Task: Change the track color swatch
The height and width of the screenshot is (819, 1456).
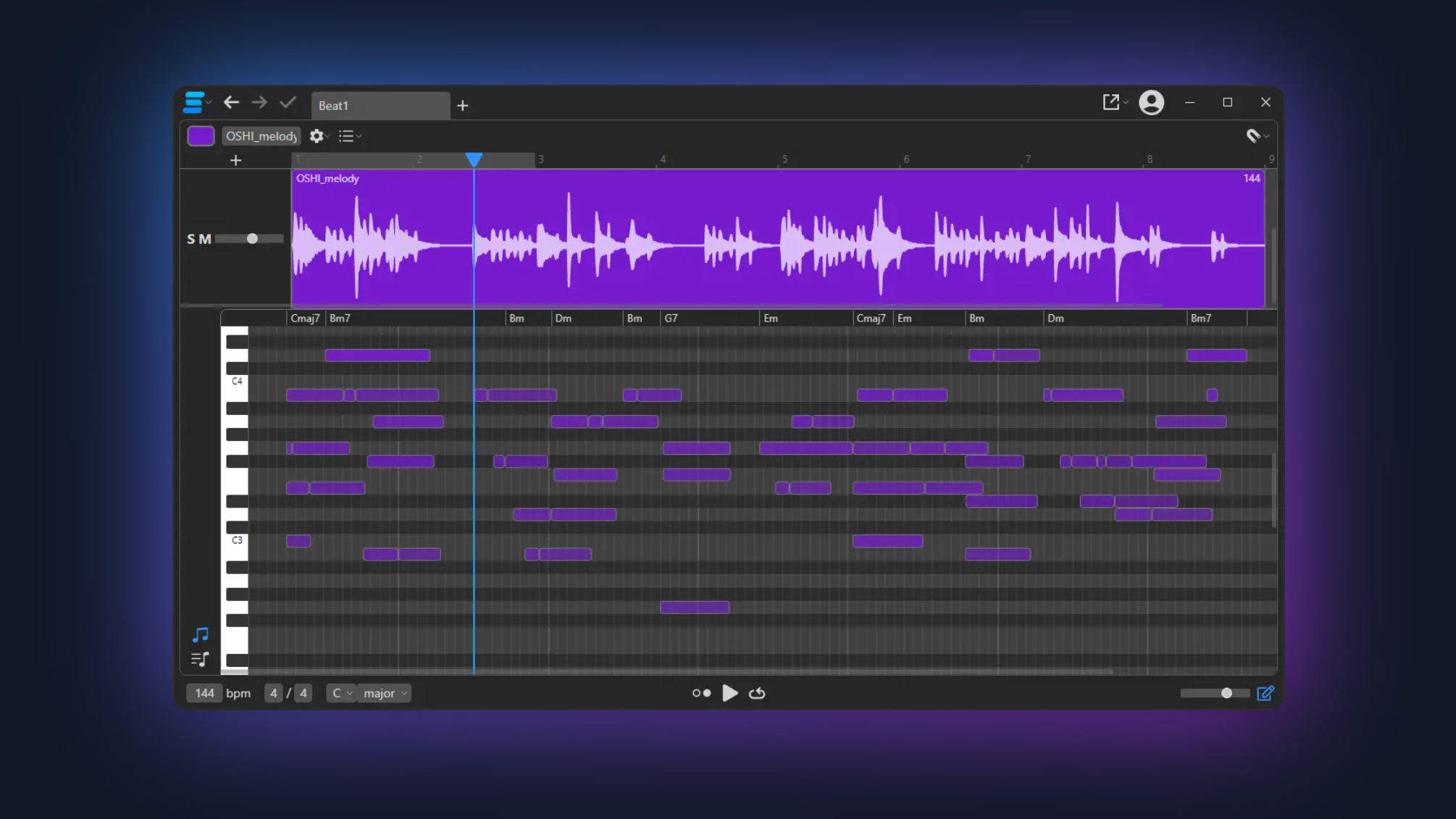Action: 201,136
